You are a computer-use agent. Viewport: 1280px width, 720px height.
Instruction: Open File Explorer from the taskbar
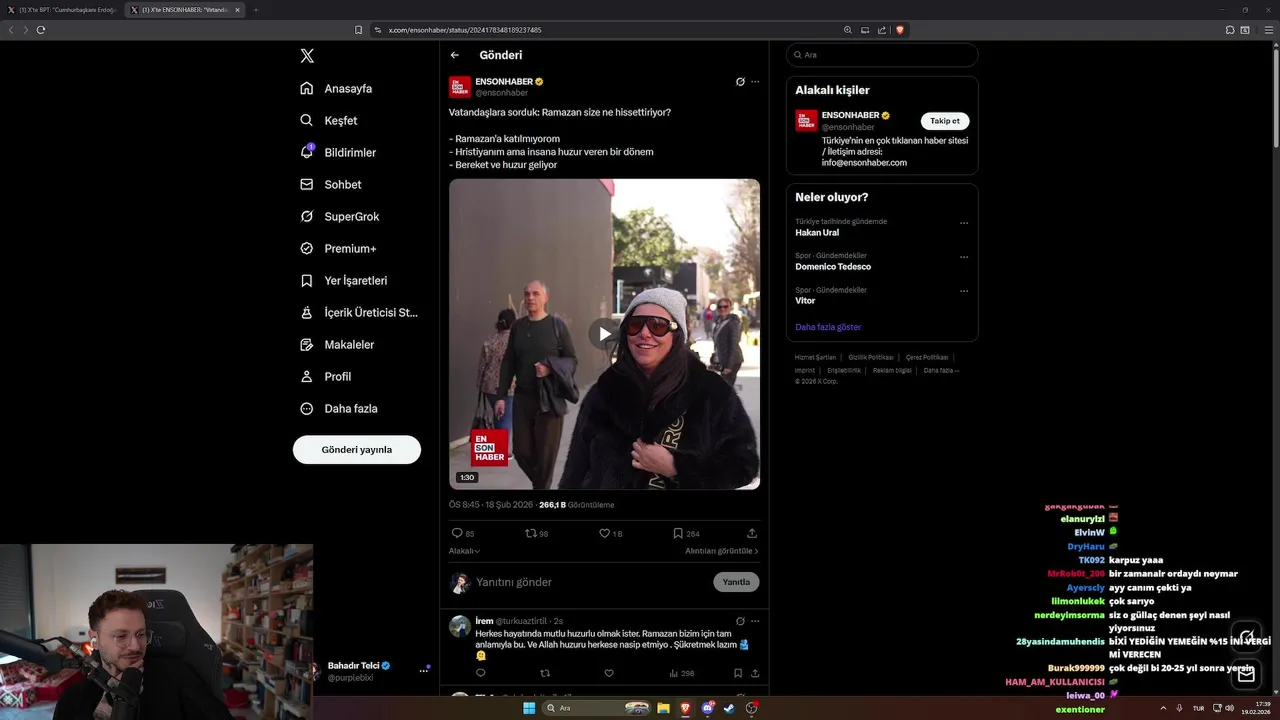(x=663, y=708)
